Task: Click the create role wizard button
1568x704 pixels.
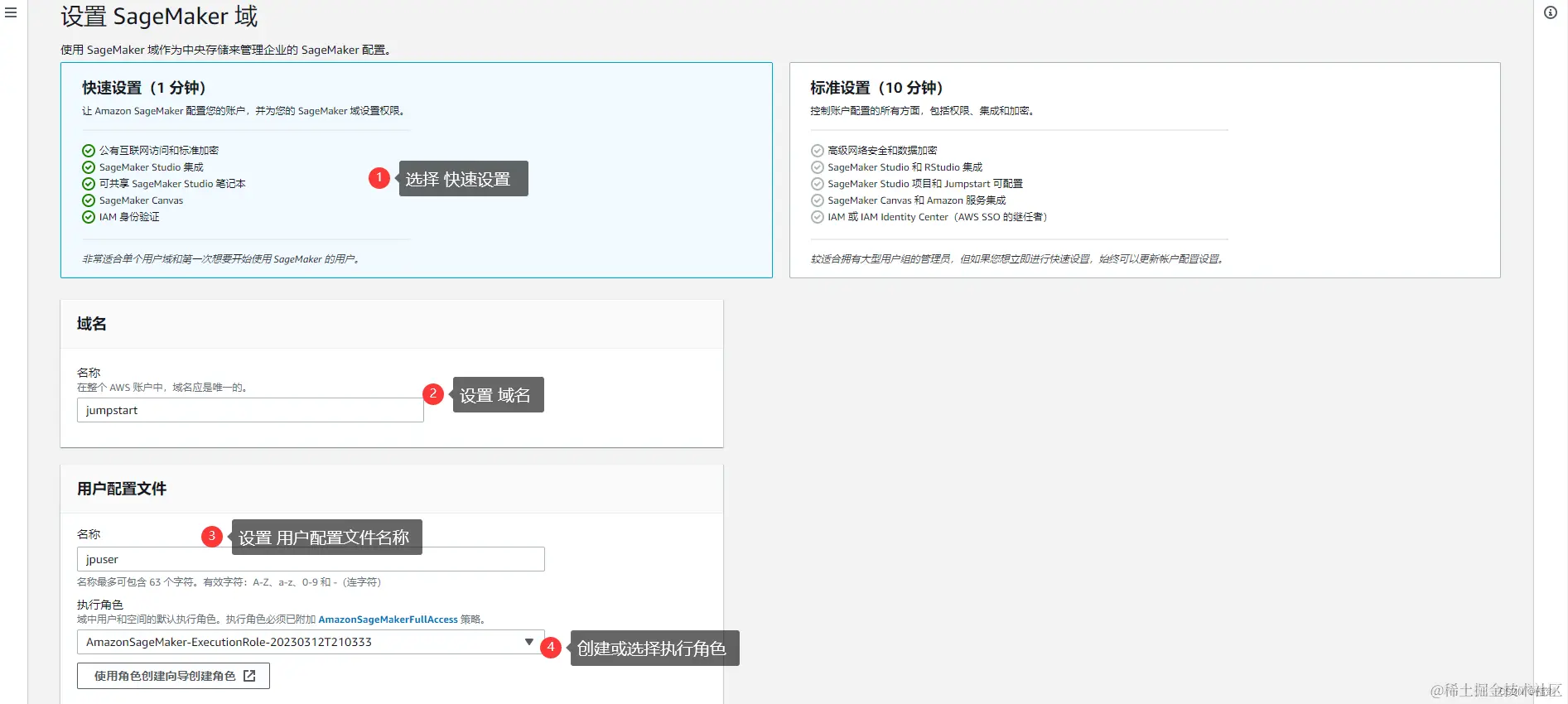Action: click(x=173, y=676)
